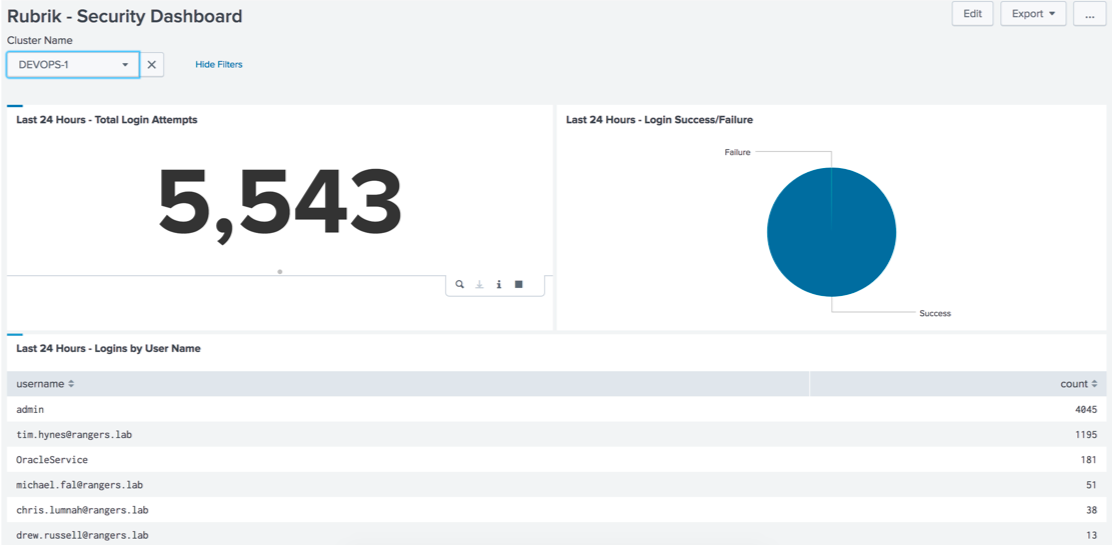Open the more options ellipsis button
The width and height of the screenshot is (1112, 545).
coord(1090,13)
